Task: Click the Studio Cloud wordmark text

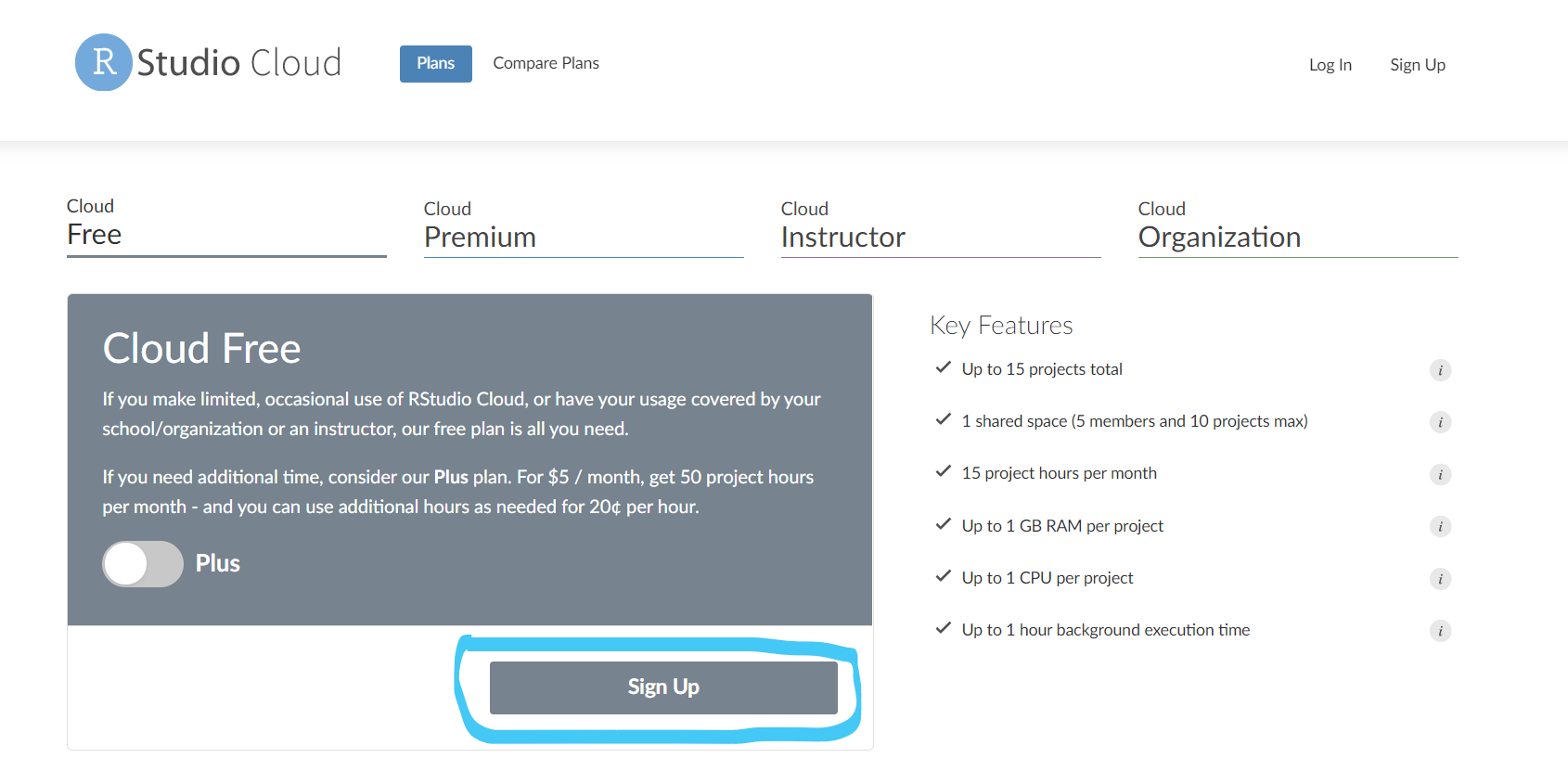Action: tap(239, 63)
